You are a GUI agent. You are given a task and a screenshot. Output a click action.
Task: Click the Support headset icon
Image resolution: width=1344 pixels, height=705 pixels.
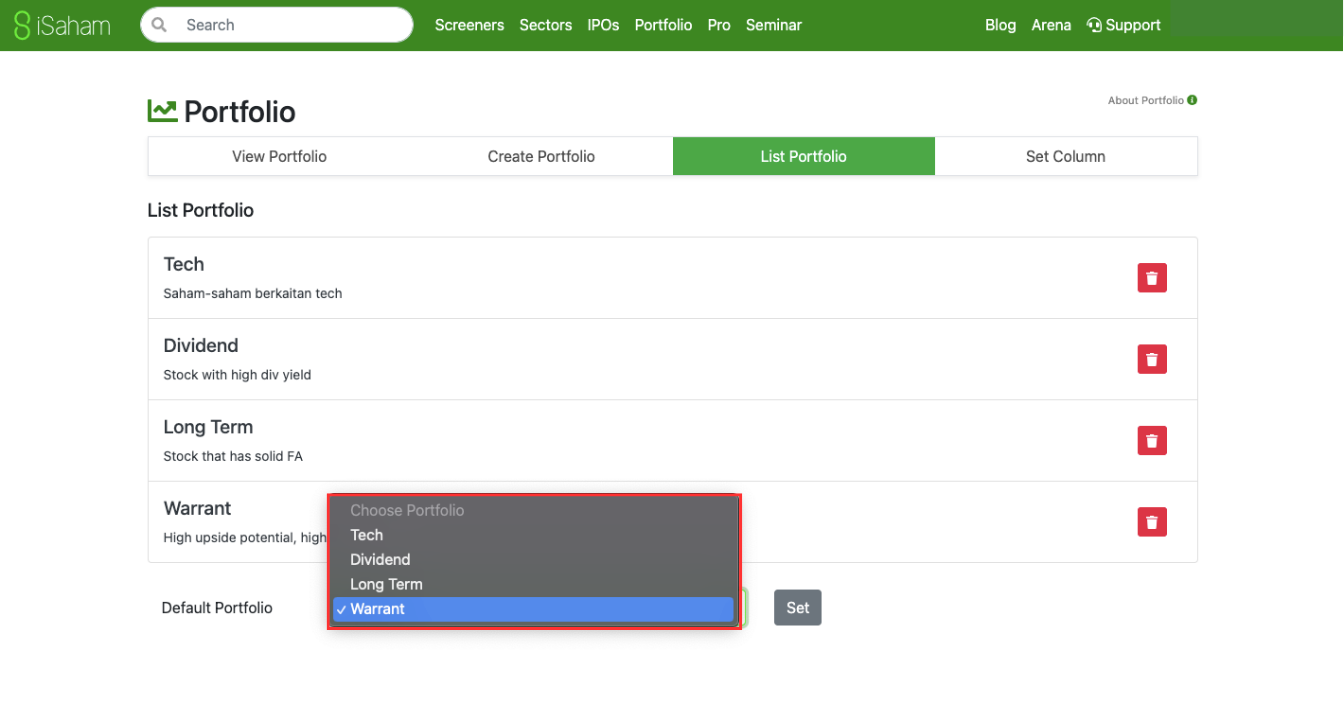click(x=1094, y=25)
